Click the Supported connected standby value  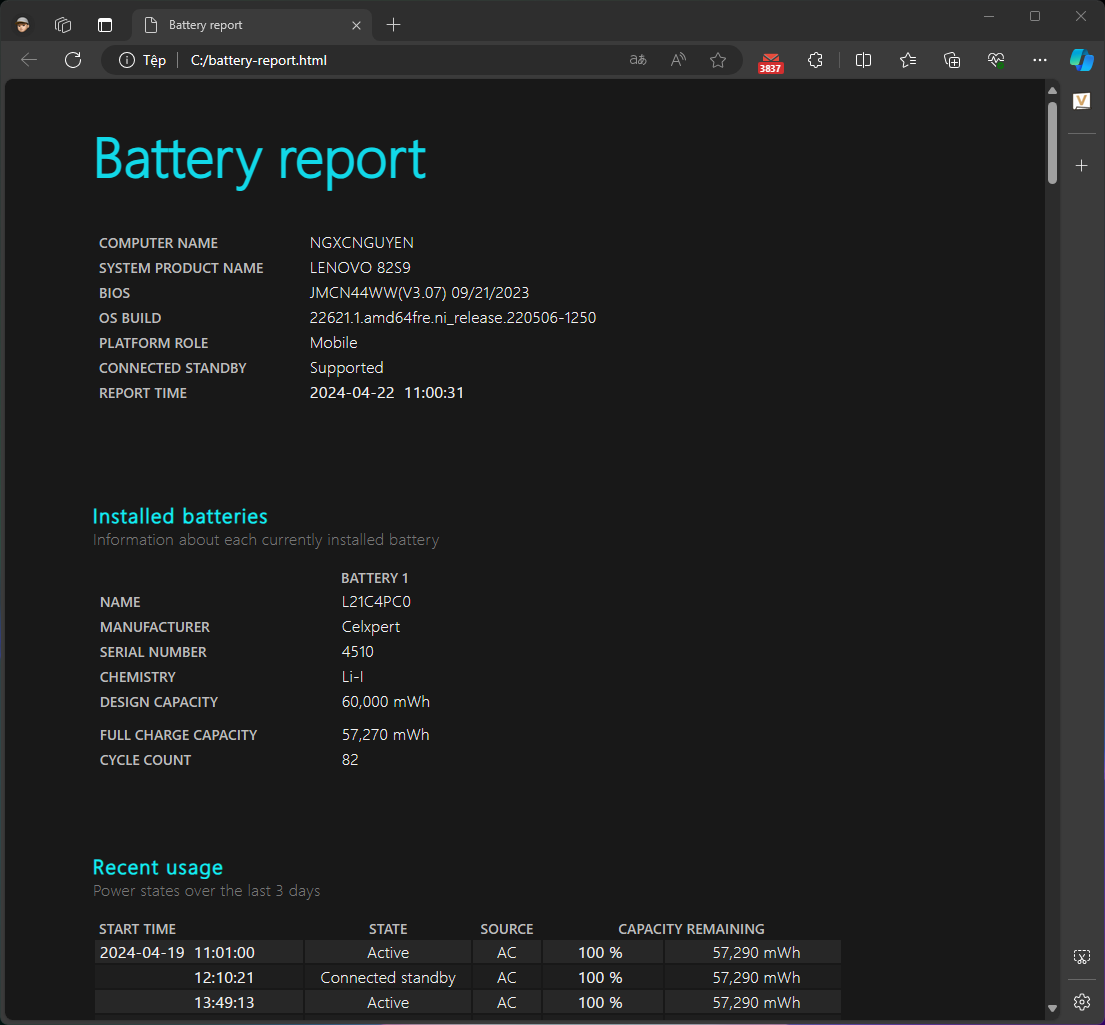pos(347,368)
